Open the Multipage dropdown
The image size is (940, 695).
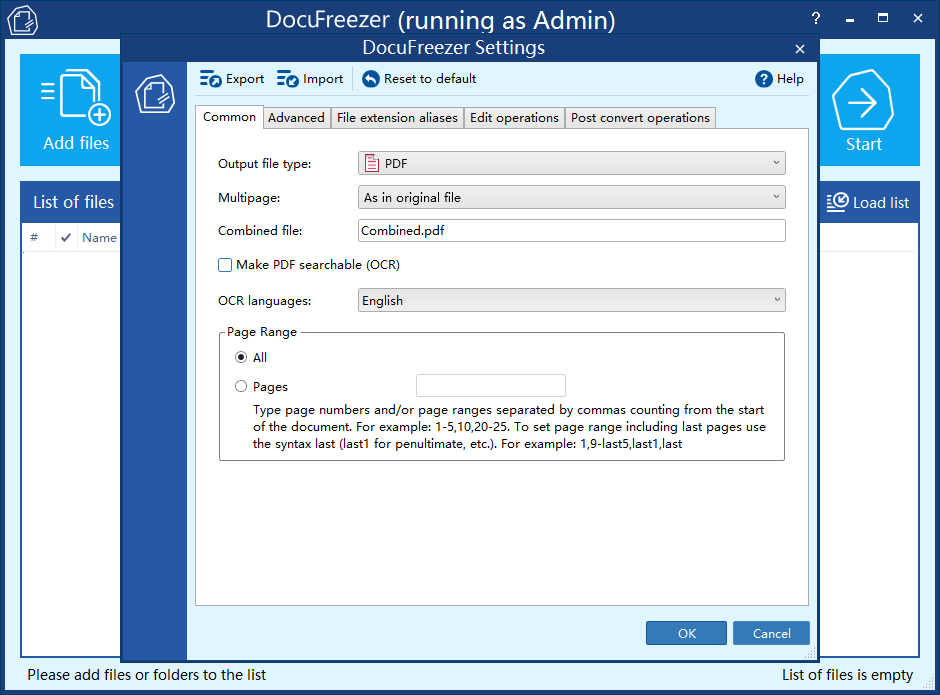tap(571, 197)
